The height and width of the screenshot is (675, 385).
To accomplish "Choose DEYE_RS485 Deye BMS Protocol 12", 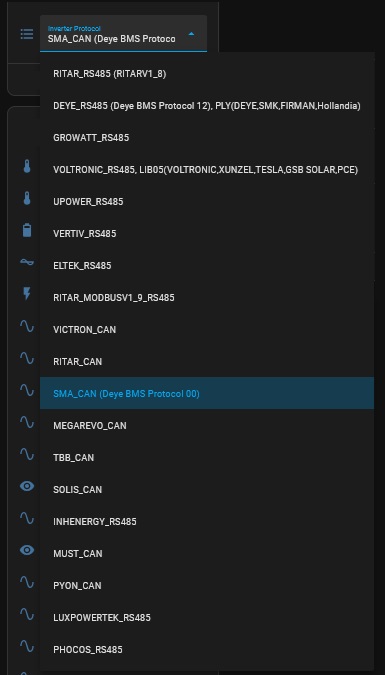I will point(207,105).
